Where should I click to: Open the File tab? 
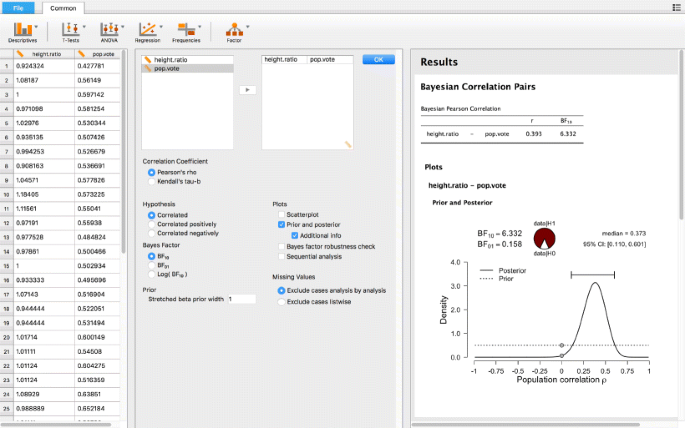(x=18, y=7)
